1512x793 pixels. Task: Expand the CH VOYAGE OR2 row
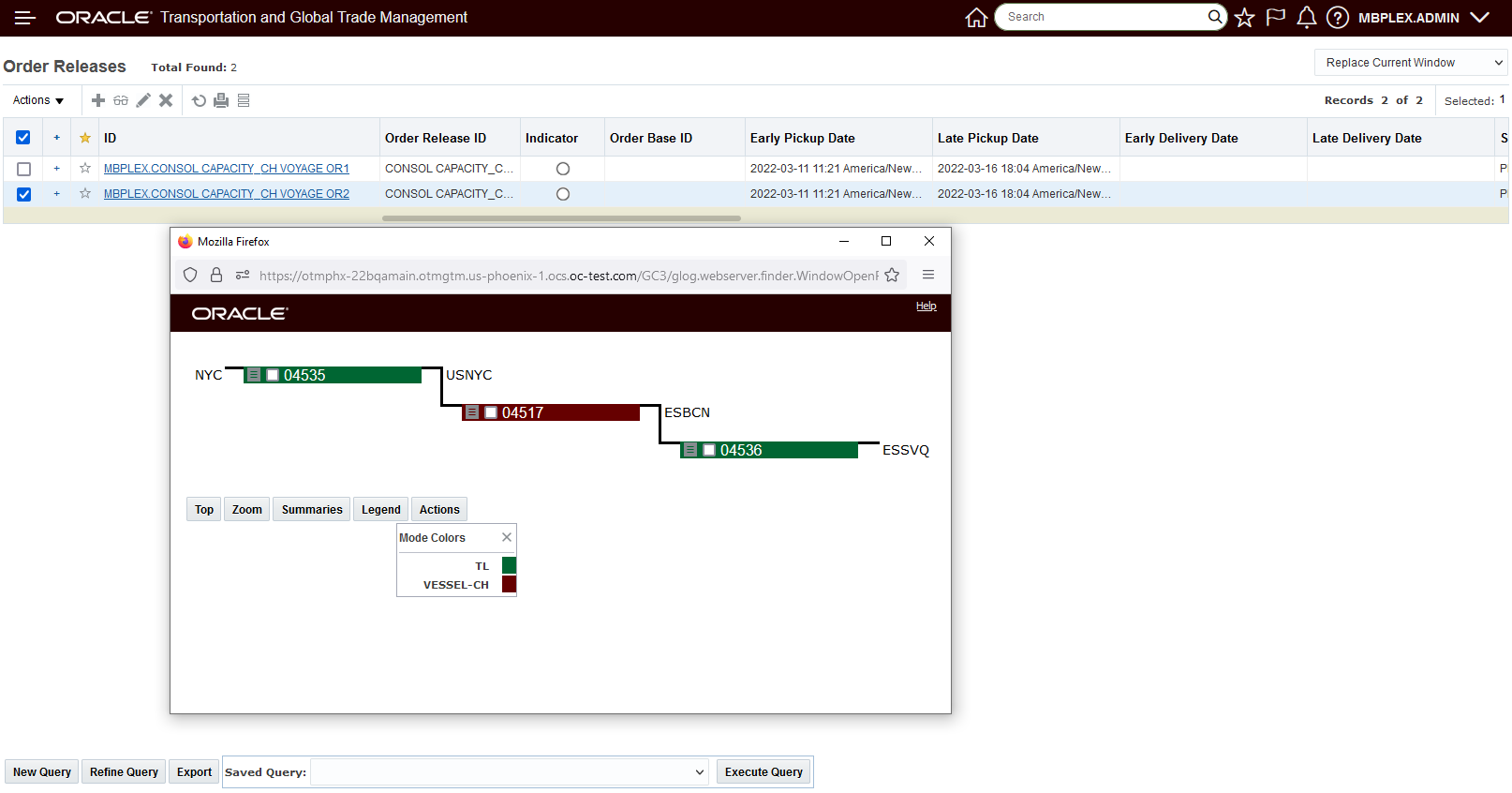click(x=57, y=193)
